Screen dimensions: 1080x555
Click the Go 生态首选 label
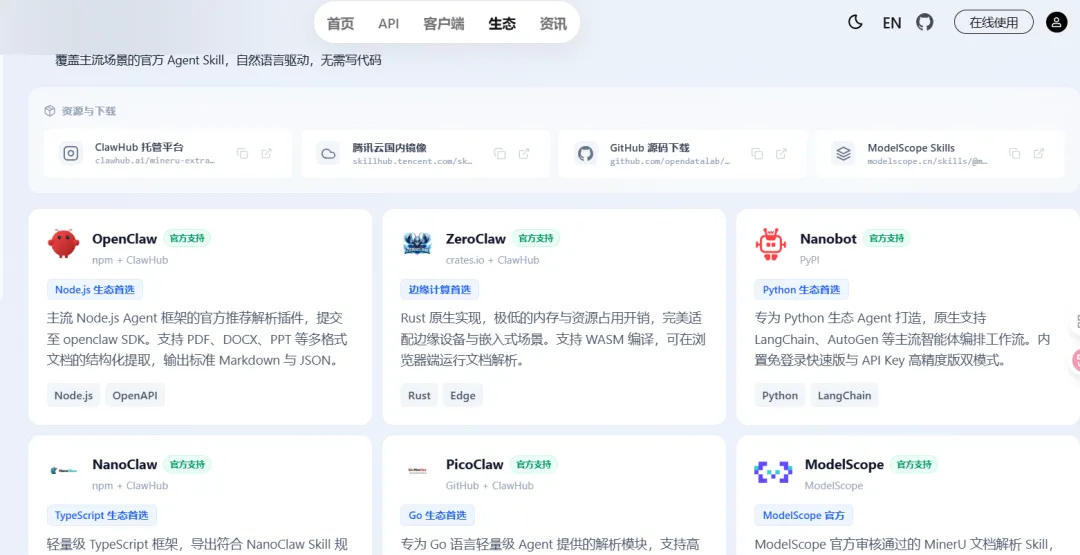[437, 515]
